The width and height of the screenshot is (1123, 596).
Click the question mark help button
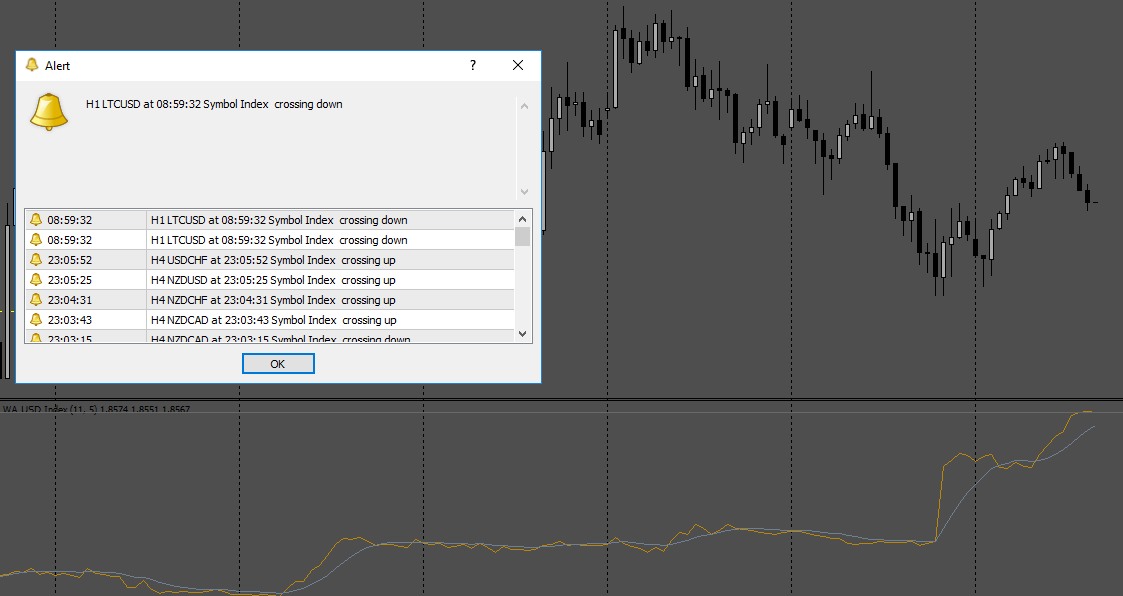[473, 65]
